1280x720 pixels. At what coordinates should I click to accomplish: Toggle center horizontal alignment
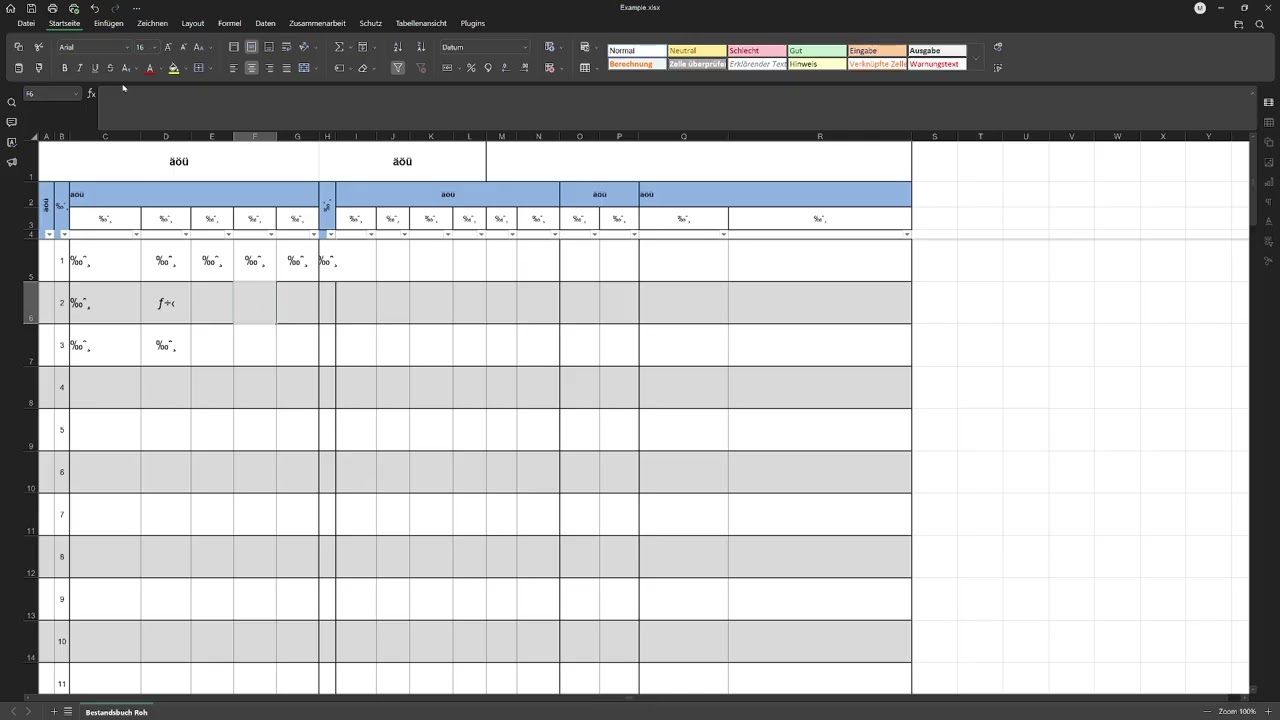coord(251,68)
